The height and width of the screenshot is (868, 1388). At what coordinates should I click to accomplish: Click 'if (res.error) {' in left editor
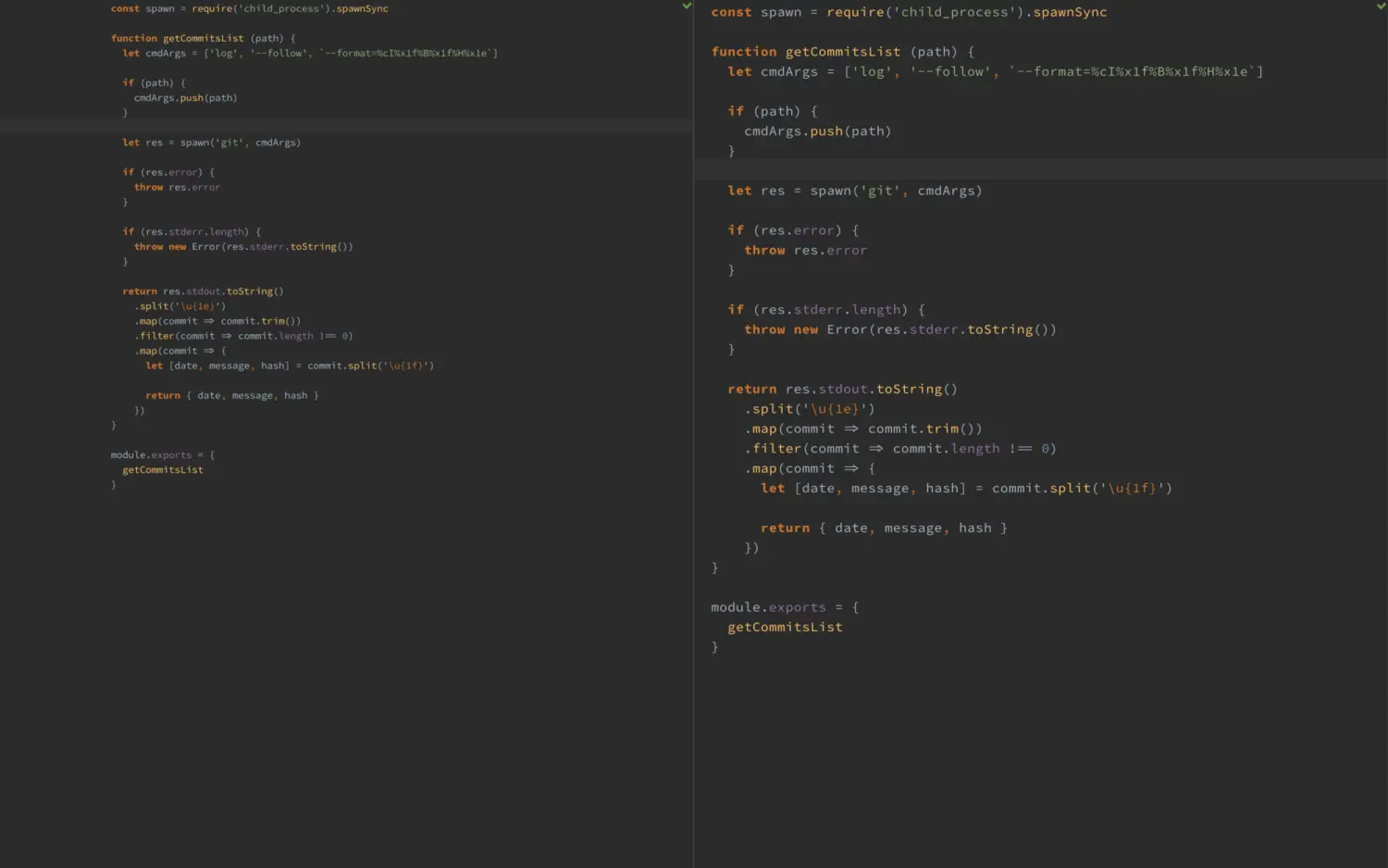coord(168,172)
